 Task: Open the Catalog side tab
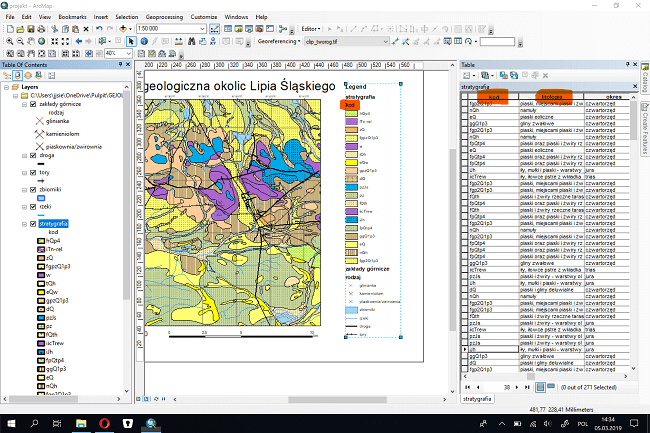pyautogui.click(x=645, y=78)
